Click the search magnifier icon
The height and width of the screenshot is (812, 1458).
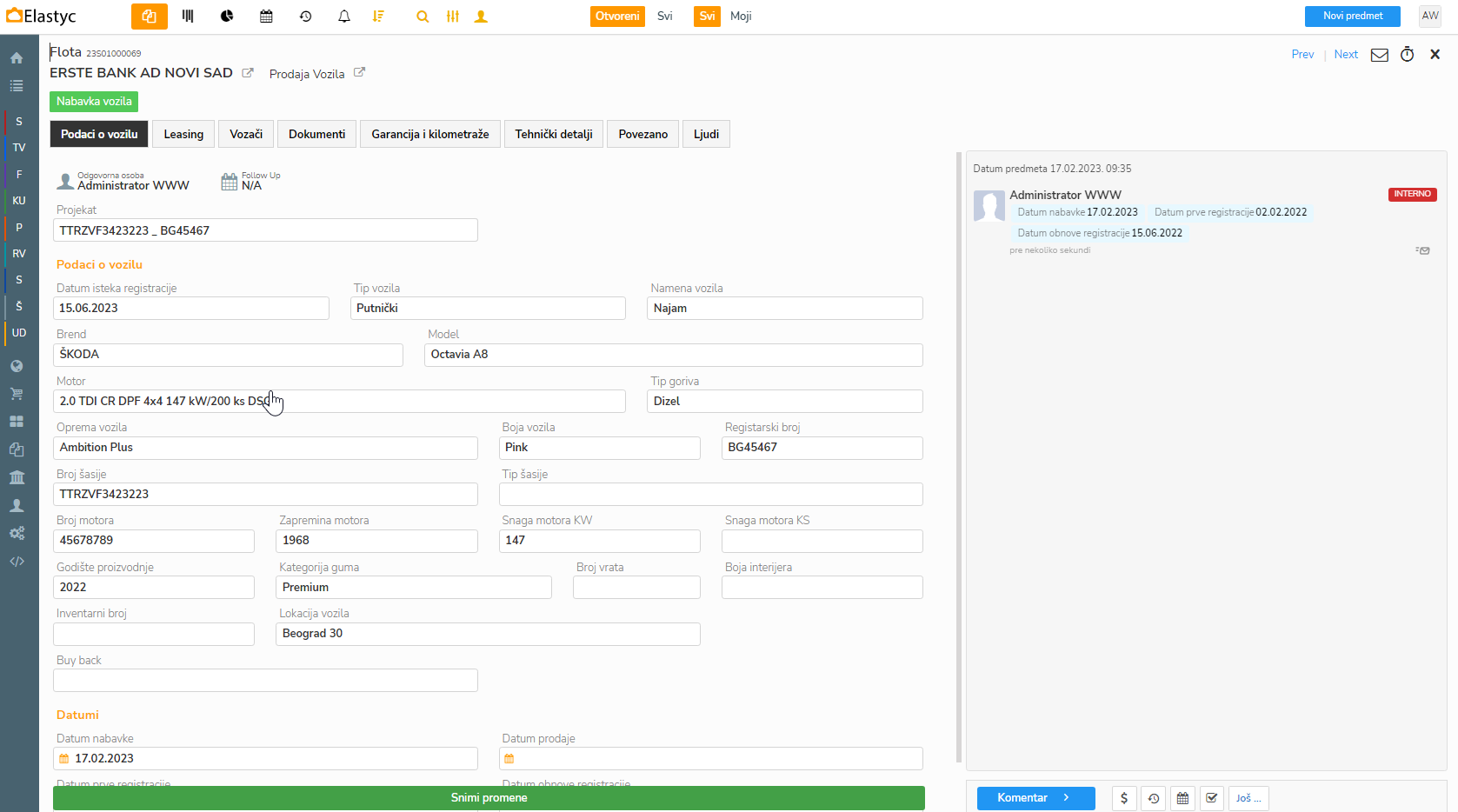click(x=423, y=17)
